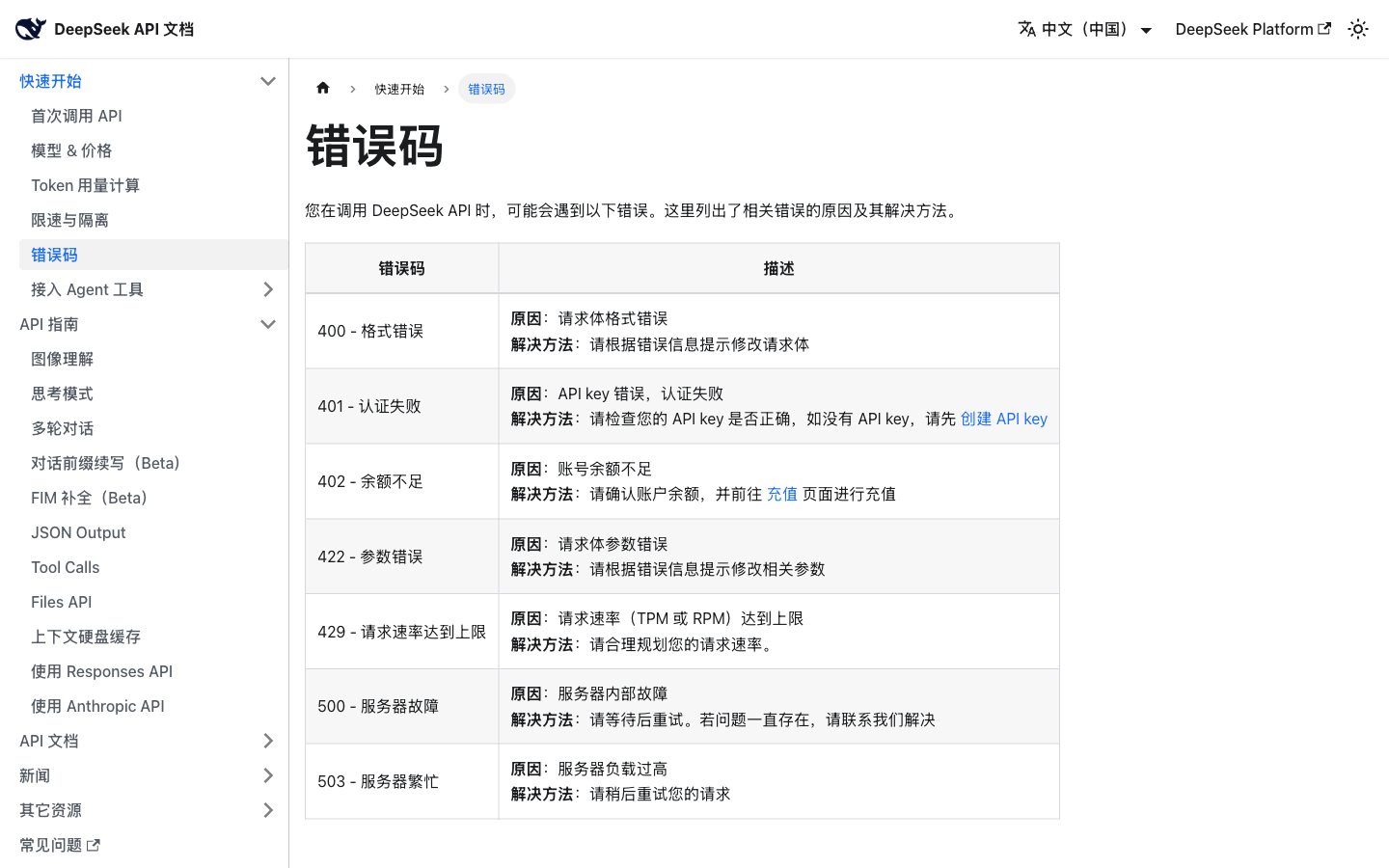The image size is (1389, 868).
Task: Collapse the 快速开始 sidebar section
Action: [268, 81]
